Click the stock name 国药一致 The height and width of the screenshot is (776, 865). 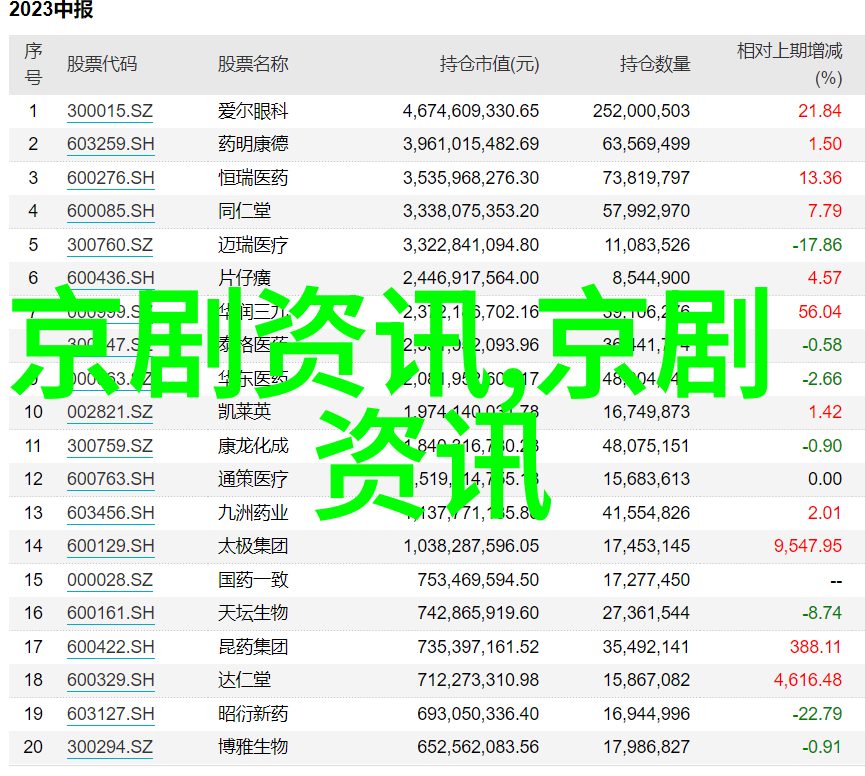pyautogui.click(x=253, y=580)
